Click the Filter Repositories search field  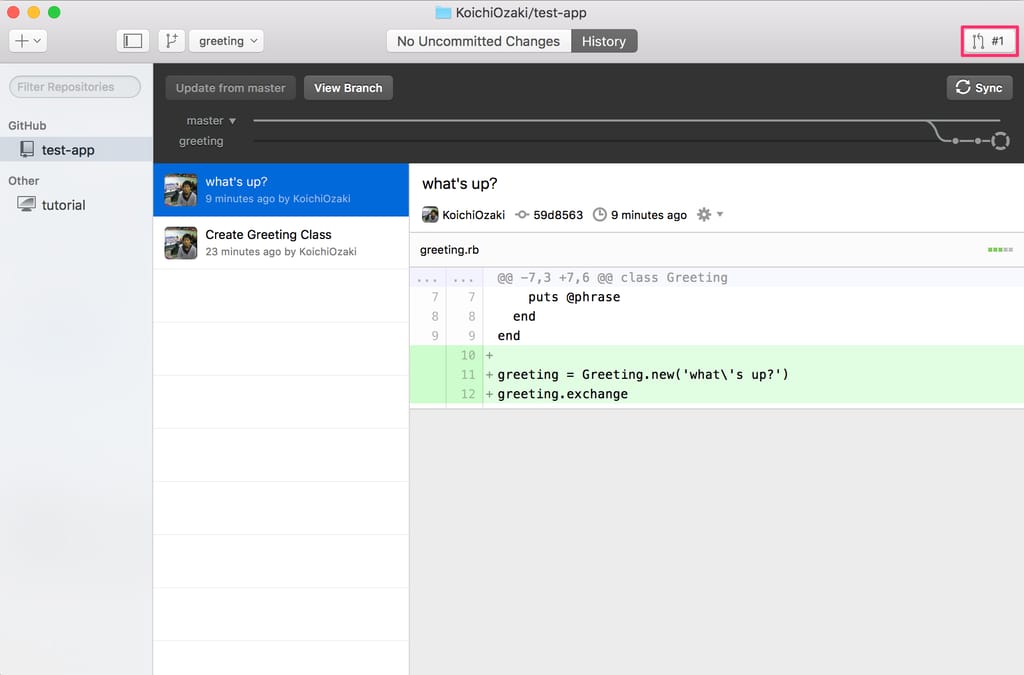(74, 86)
